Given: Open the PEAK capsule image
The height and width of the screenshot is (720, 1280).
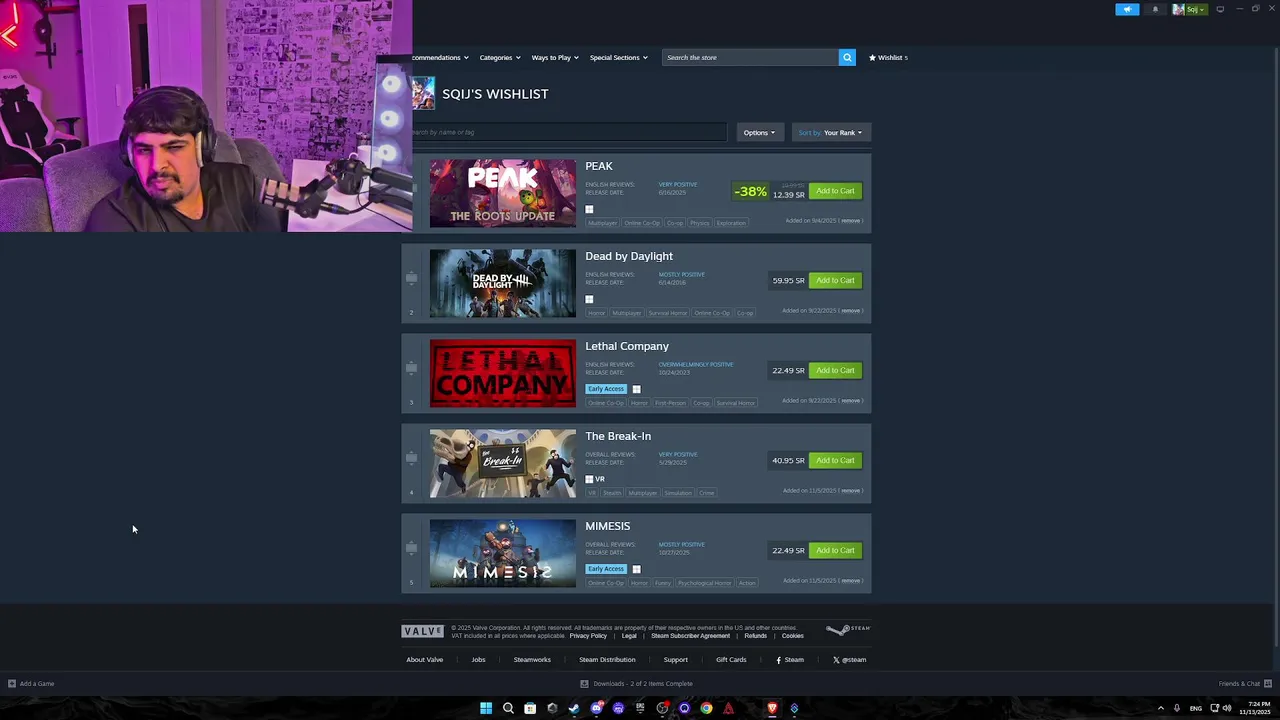Looking at the screenshot, I should (503, 193).
